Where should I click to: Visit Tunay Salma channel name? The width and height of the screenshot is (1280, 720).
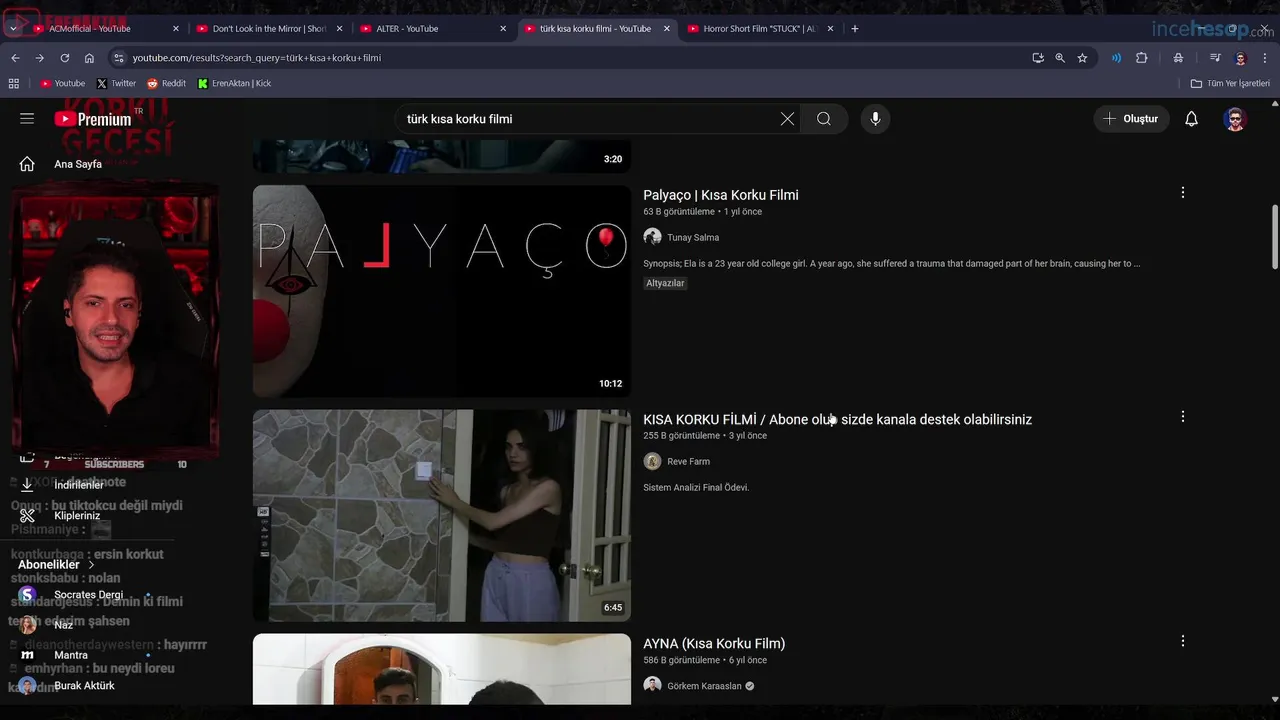pos(693,237)
